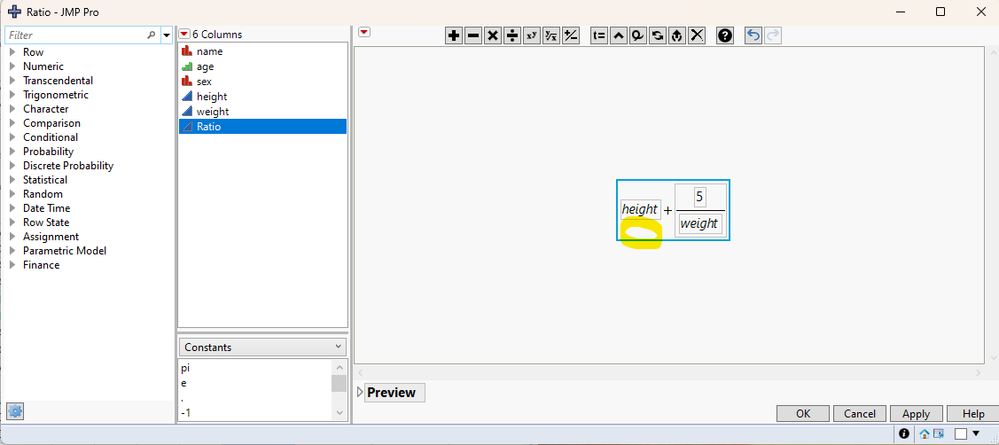Insert a multiplication operator
The height and width of the screenshot is (445, 999).
(x=492, y=36)
